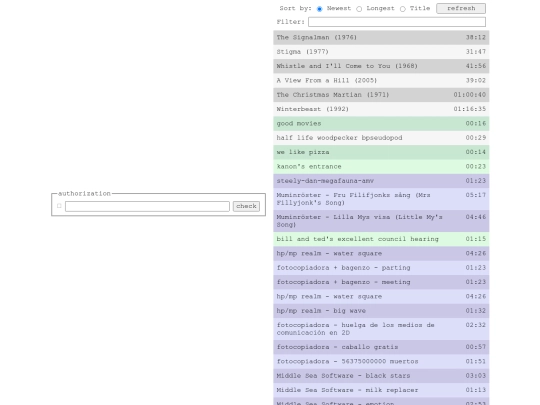540x405 pixels.
Task: Open fotocopiadora - 56375000000 muertos
Action: pos(381,362)
